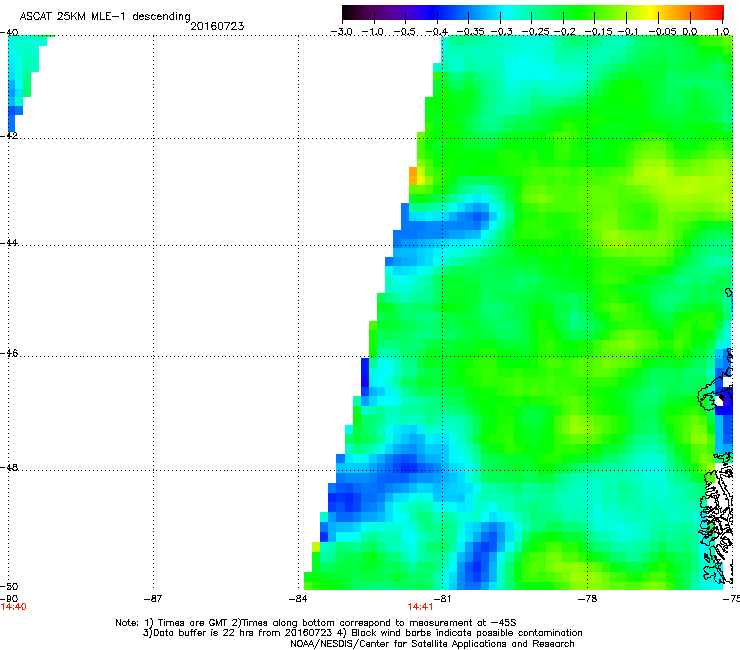Click the -42 latitude axis label
This screenshot has width=740, height=650.
click(x=9, y=135)
